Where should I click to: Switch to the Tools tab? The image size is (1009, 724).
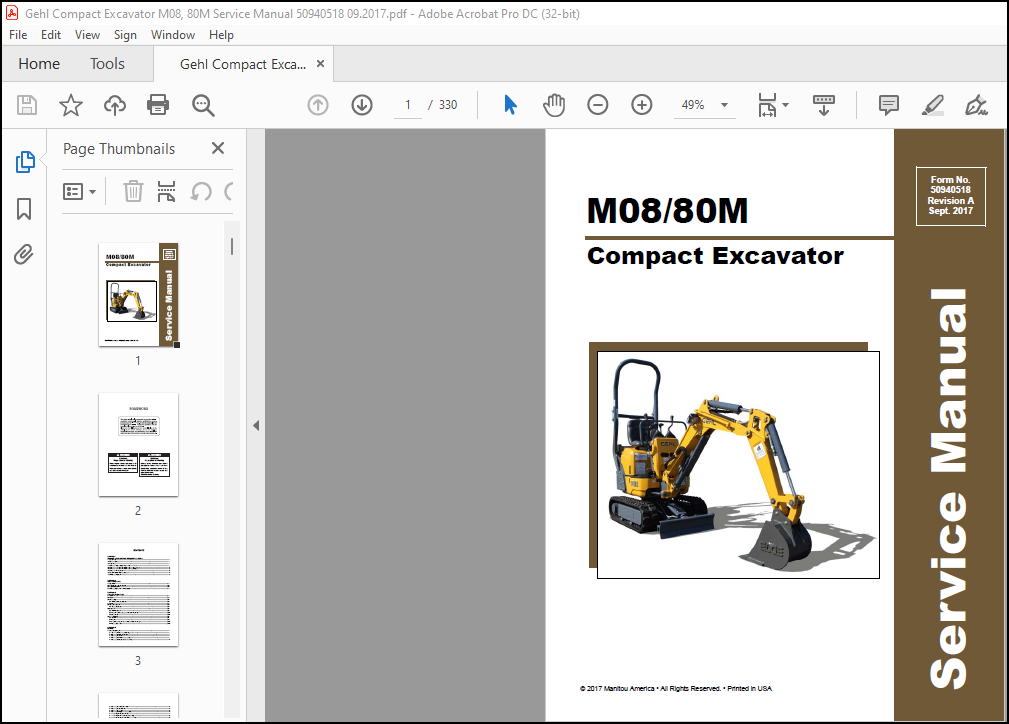click(x=107, y=64)
